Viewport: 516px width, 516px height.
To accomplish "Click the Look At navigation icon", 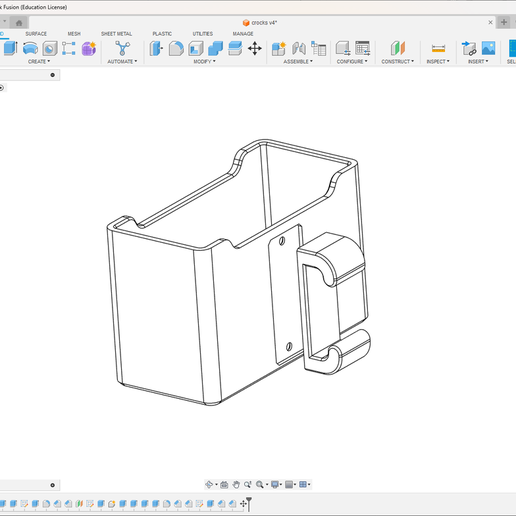I will coord(224,484).
